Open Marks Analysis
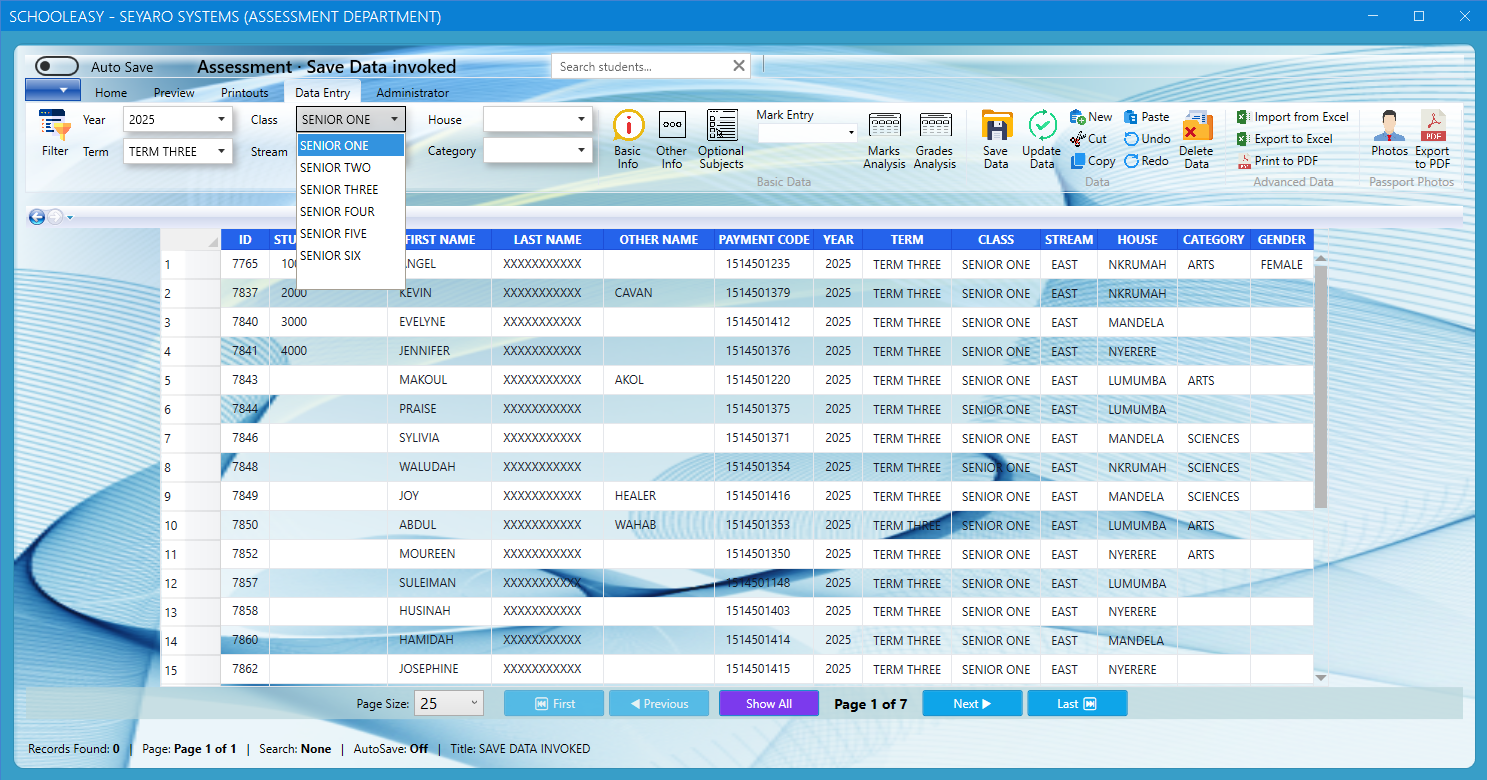Image resolution: width=1487 pixels, height=780 pixels. [x=884, y=138]
